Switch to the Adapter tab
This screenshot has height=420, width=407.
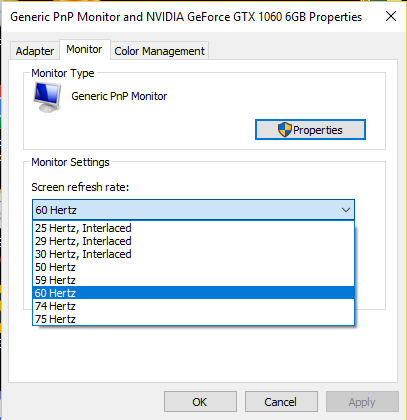click(x=35, y=51)
